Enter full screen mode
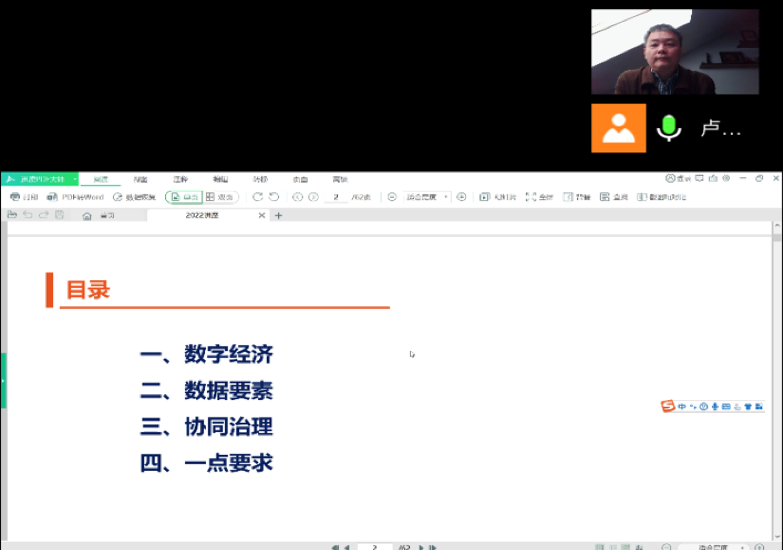This screenshot has height=550, width=783. 539,197
